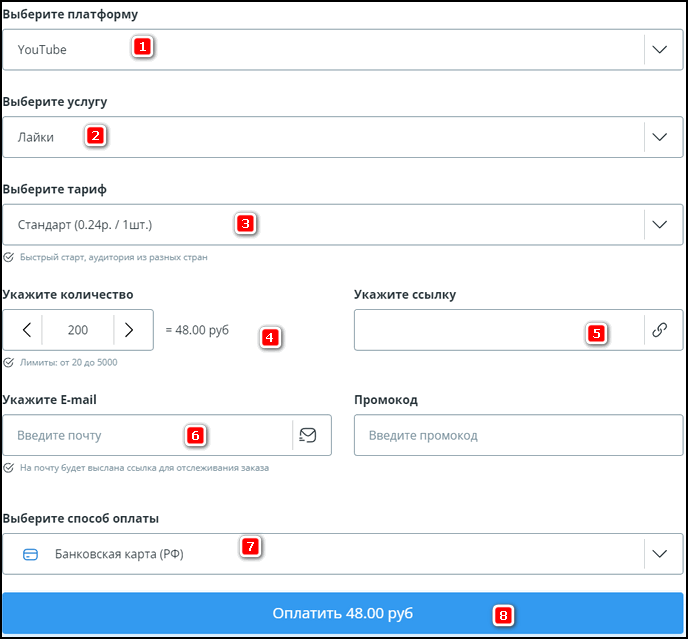Click the '= 48.00 руб' price text

tap(197, 330)
